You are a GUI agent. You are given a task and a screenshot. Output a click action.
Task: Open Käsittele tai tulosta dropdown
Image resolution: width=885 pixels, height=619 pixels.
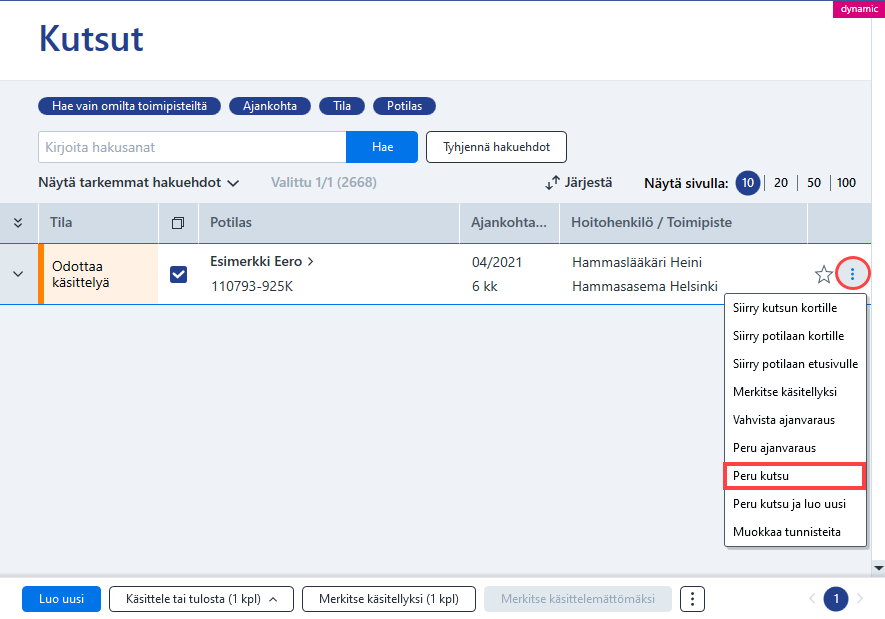point(201,599)
